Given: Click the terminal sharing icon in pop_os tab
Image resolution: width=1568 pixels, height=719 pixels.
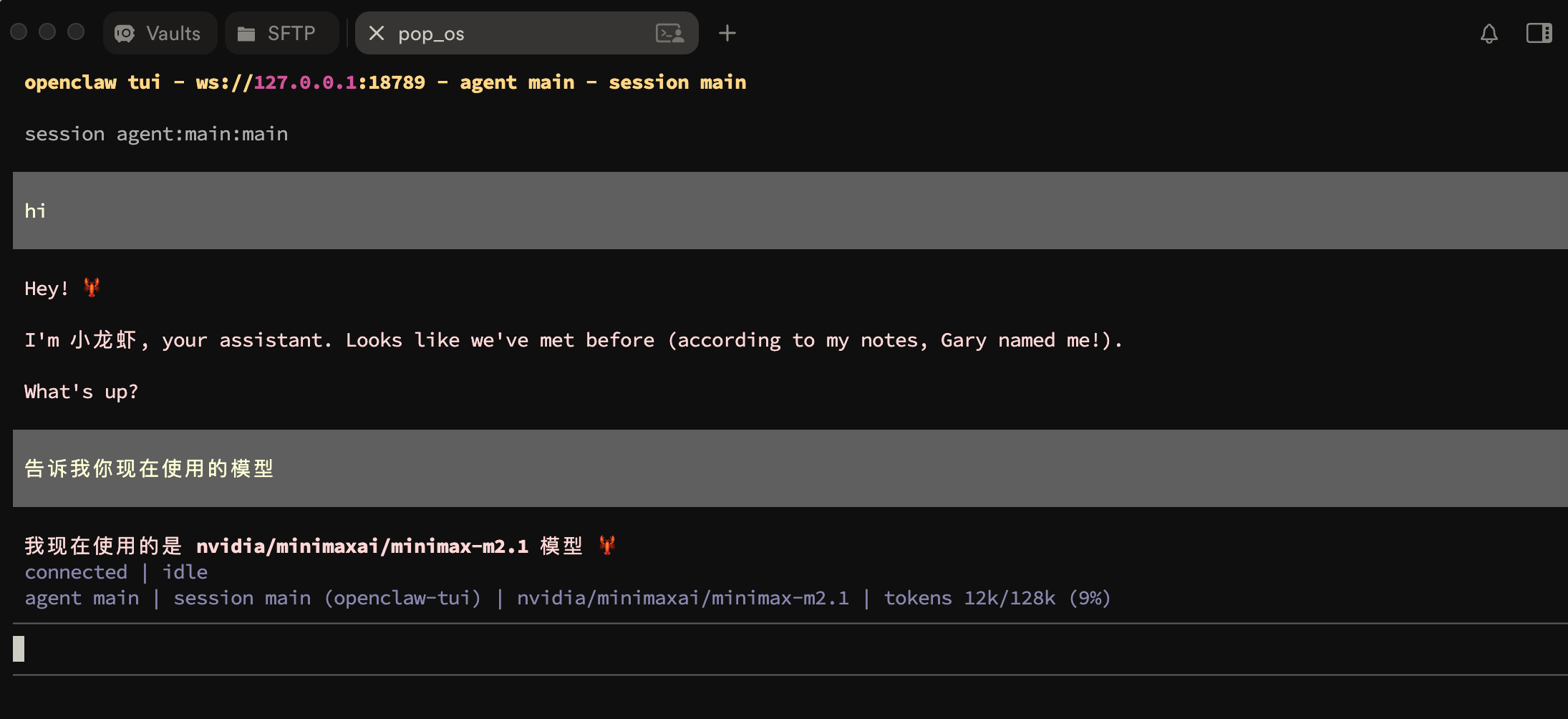Looking at the screenshot, I should [x=669, y=34].
